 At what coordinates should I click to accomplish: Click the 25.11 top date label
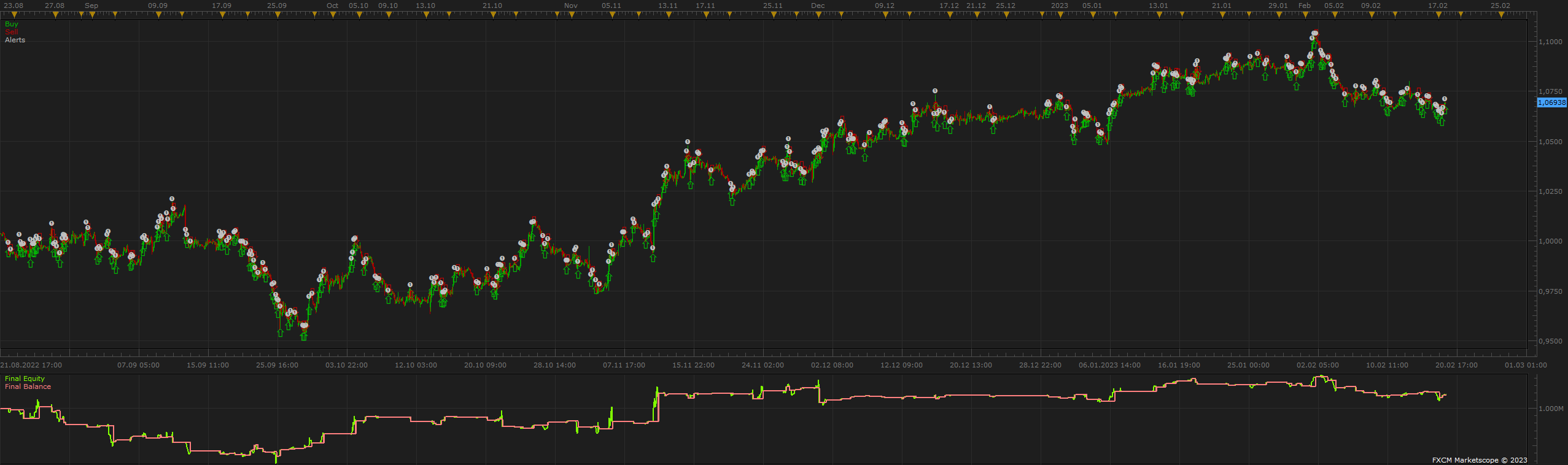coord(773,6)
